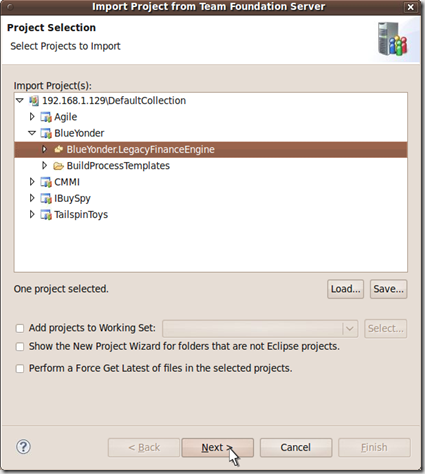Click the Next button

(x=217, y=447)
